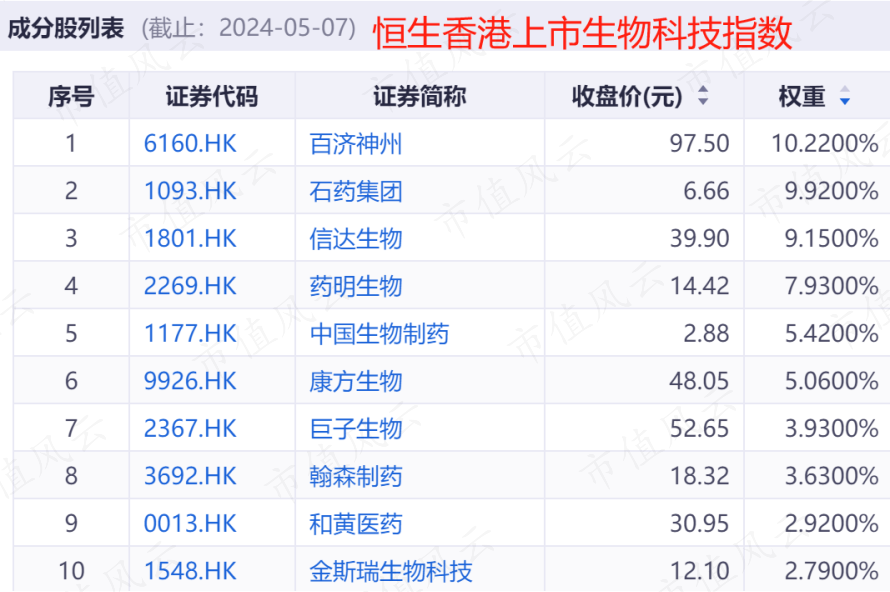Screen dimensions: 890x592
Task: Select row number 10 cell
Action: [x=72, y=571]
